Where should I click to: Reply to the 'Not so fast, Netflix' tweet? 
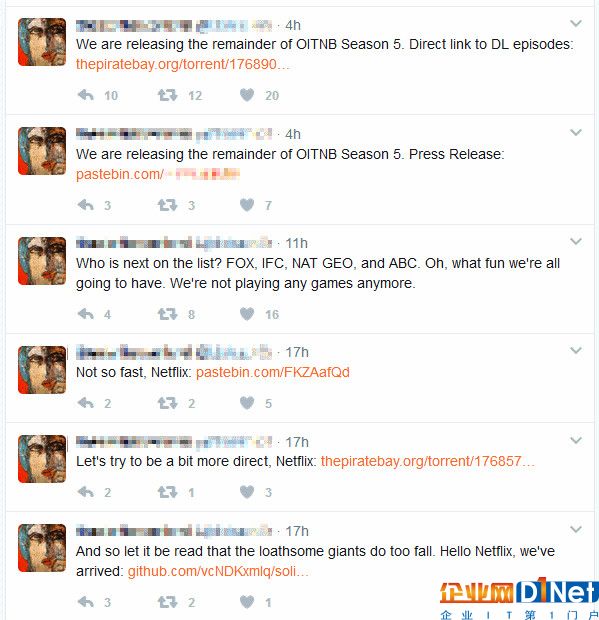[86, 403]
